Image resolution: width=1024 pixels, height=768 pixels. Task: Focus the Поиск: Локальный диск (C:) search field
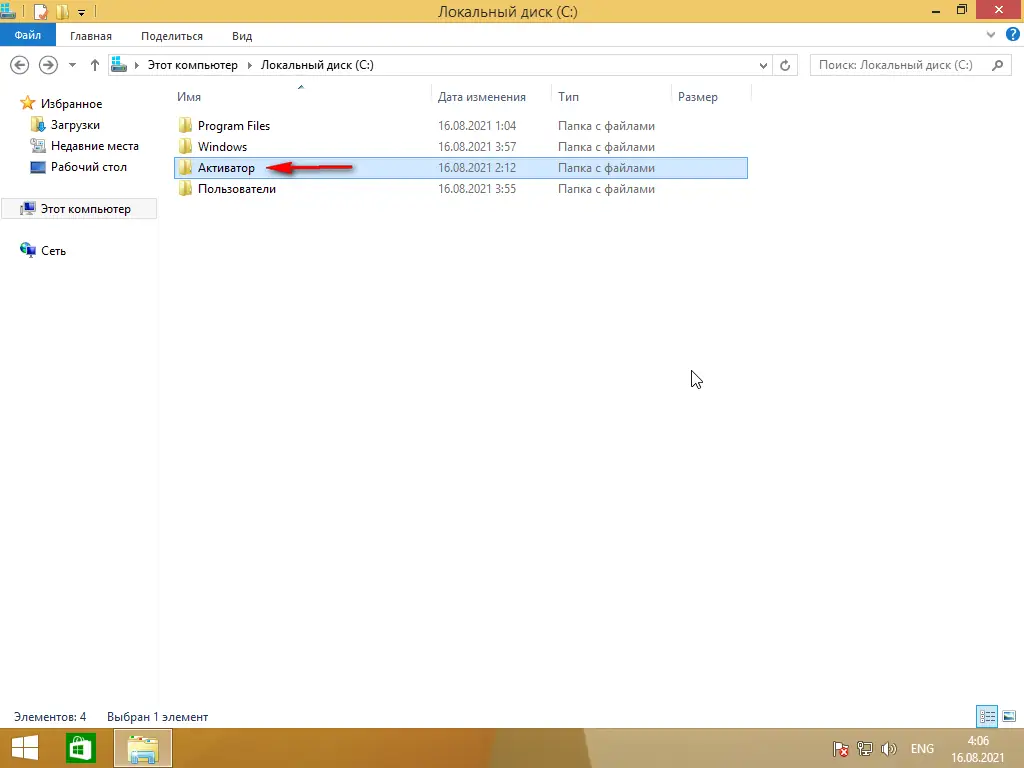pos(911,65)
